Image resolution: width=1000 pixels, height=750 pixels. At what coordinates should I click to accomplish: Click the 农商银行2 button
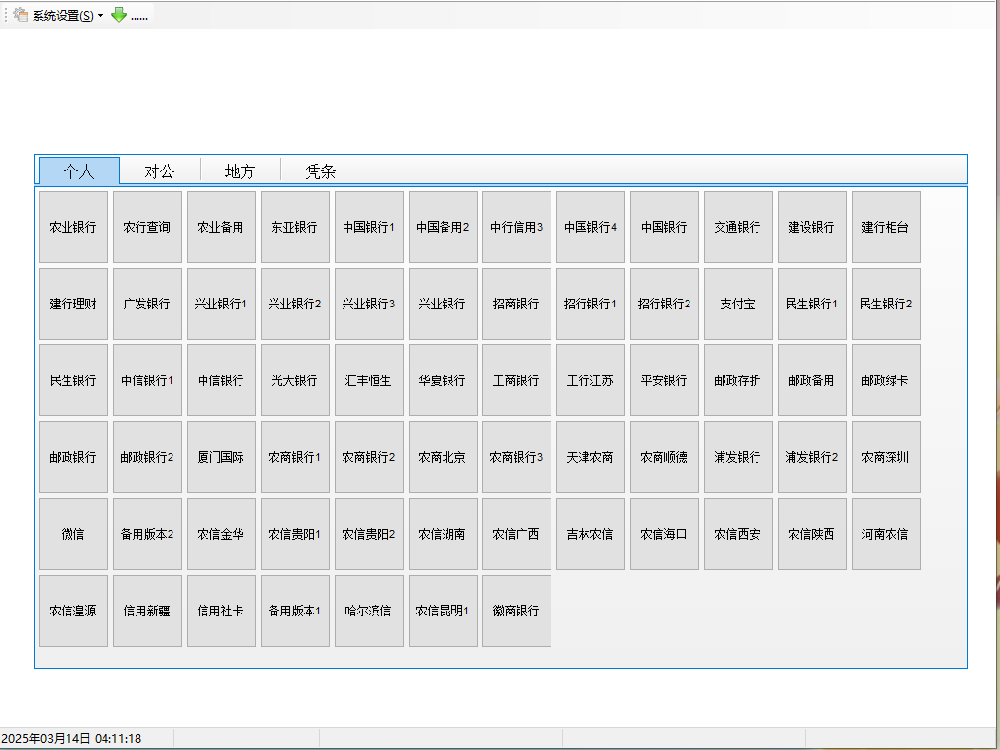pyautogui.click(x=369, y=457)
